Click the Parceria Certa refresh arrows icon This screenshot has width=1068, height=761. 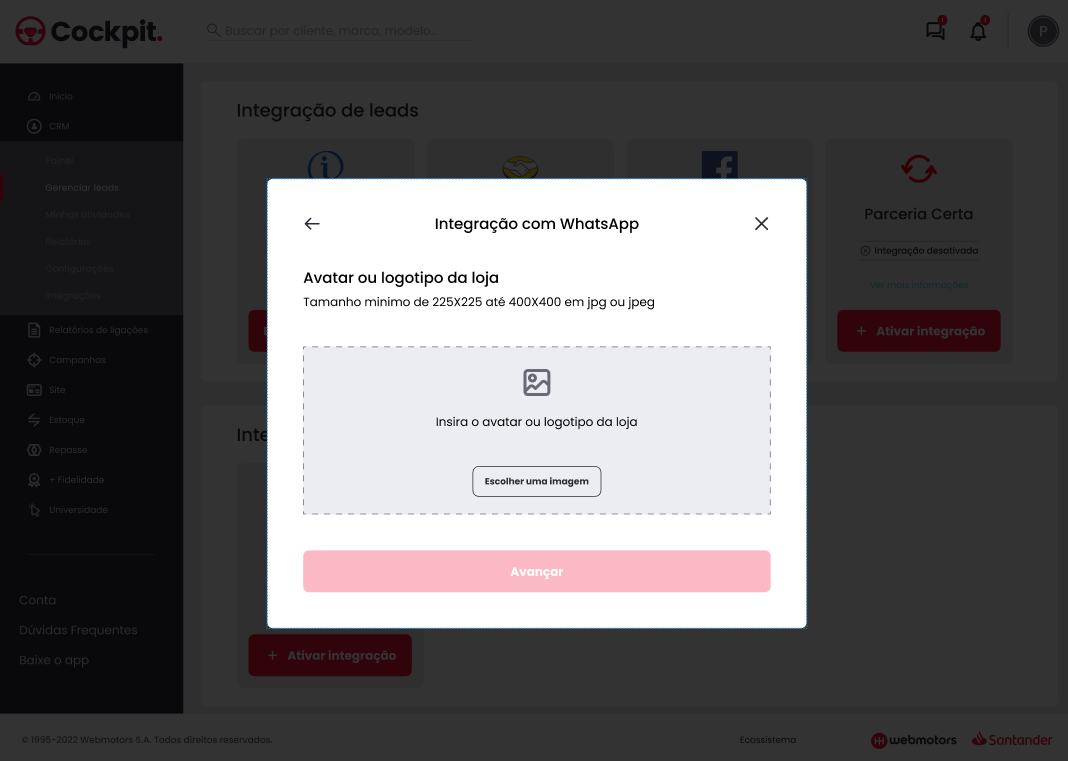[919, 168]
